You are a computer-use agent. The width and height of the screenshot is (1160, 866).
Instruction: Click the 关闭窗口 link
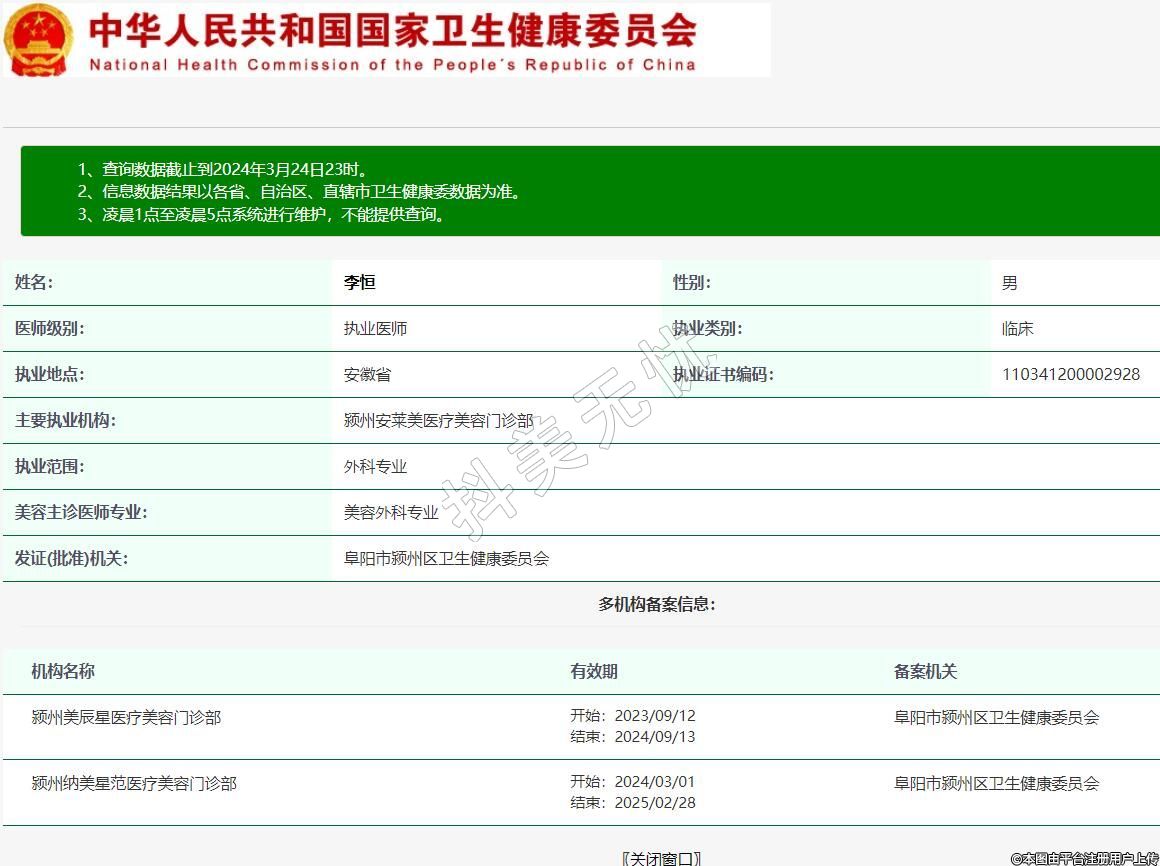661,858
